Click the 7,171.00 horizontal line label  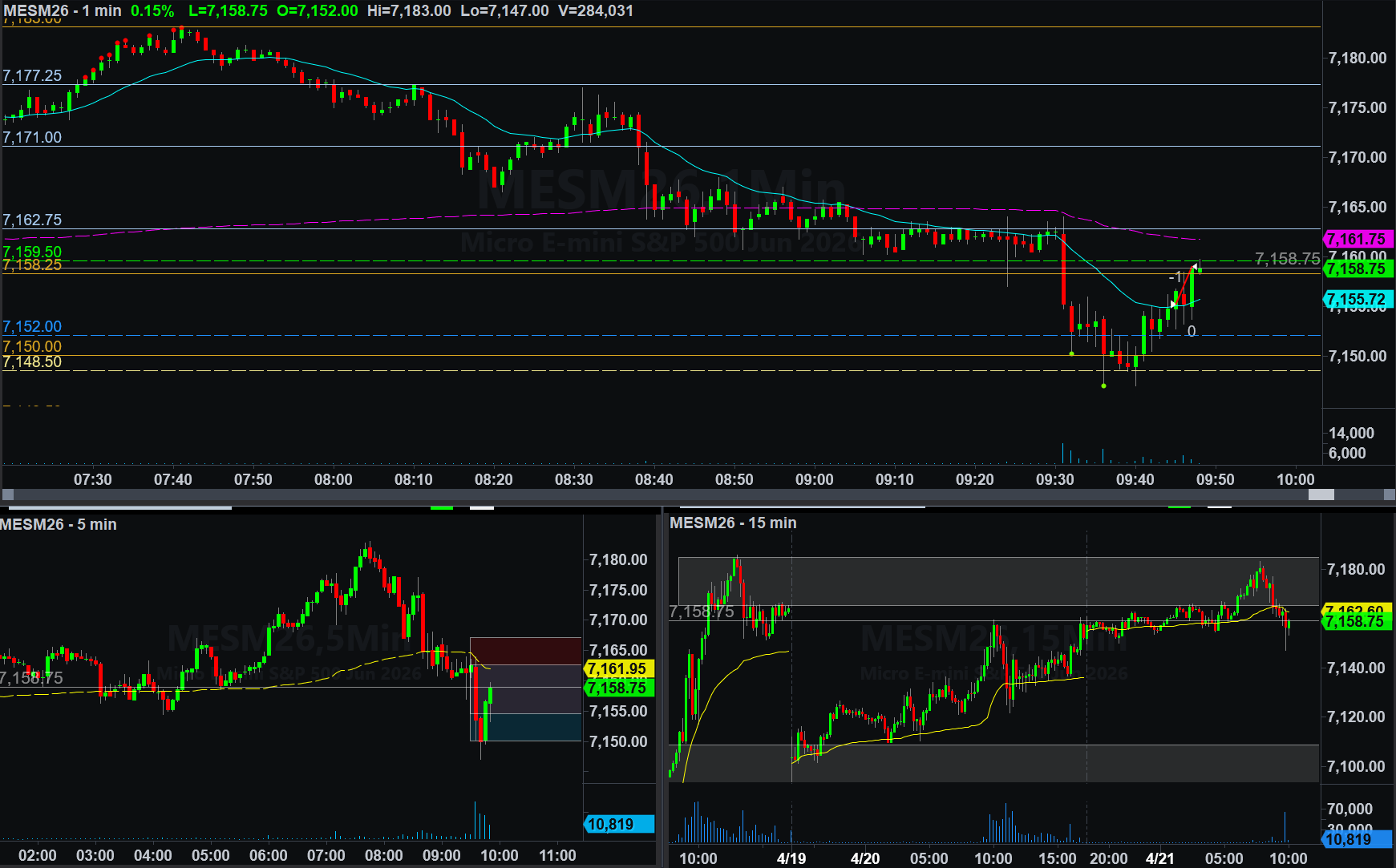point(32,137)
